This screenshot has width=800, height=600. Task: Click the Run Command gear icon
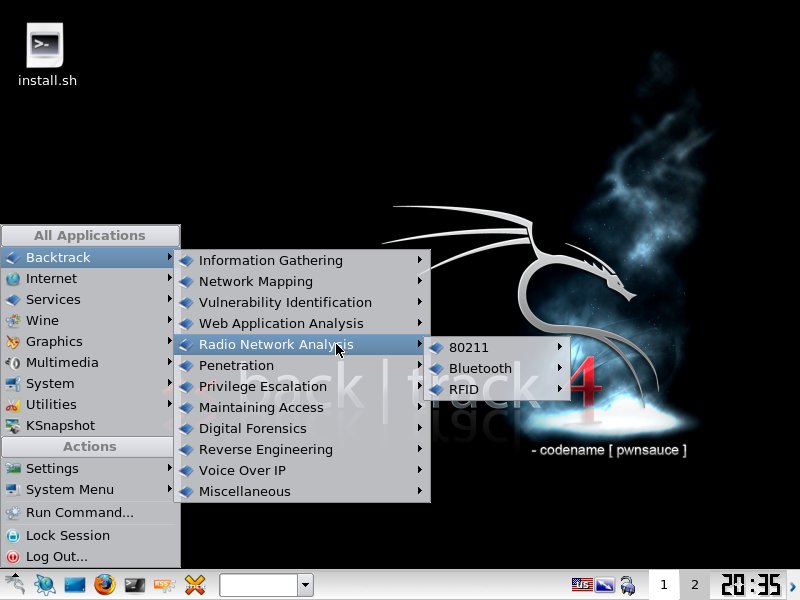[x=13, y=513]
